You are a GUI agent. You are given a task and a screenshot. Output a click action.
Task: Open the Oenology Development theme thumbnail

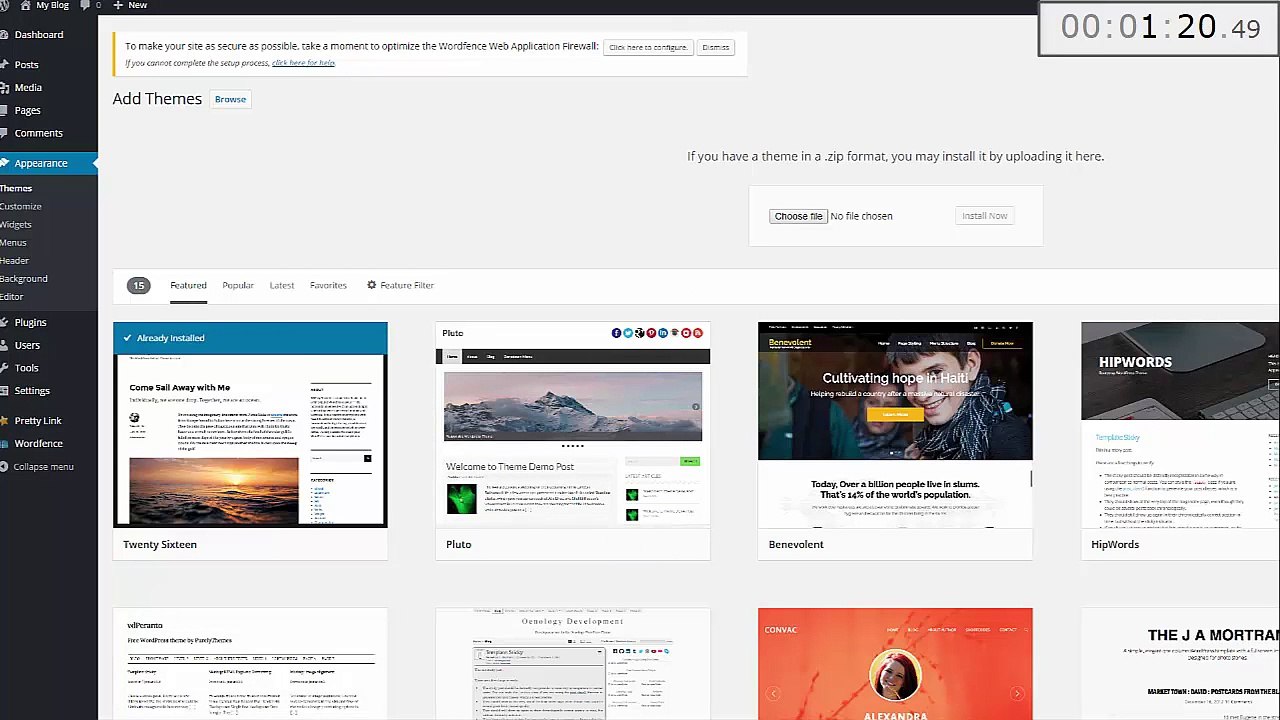573,664
